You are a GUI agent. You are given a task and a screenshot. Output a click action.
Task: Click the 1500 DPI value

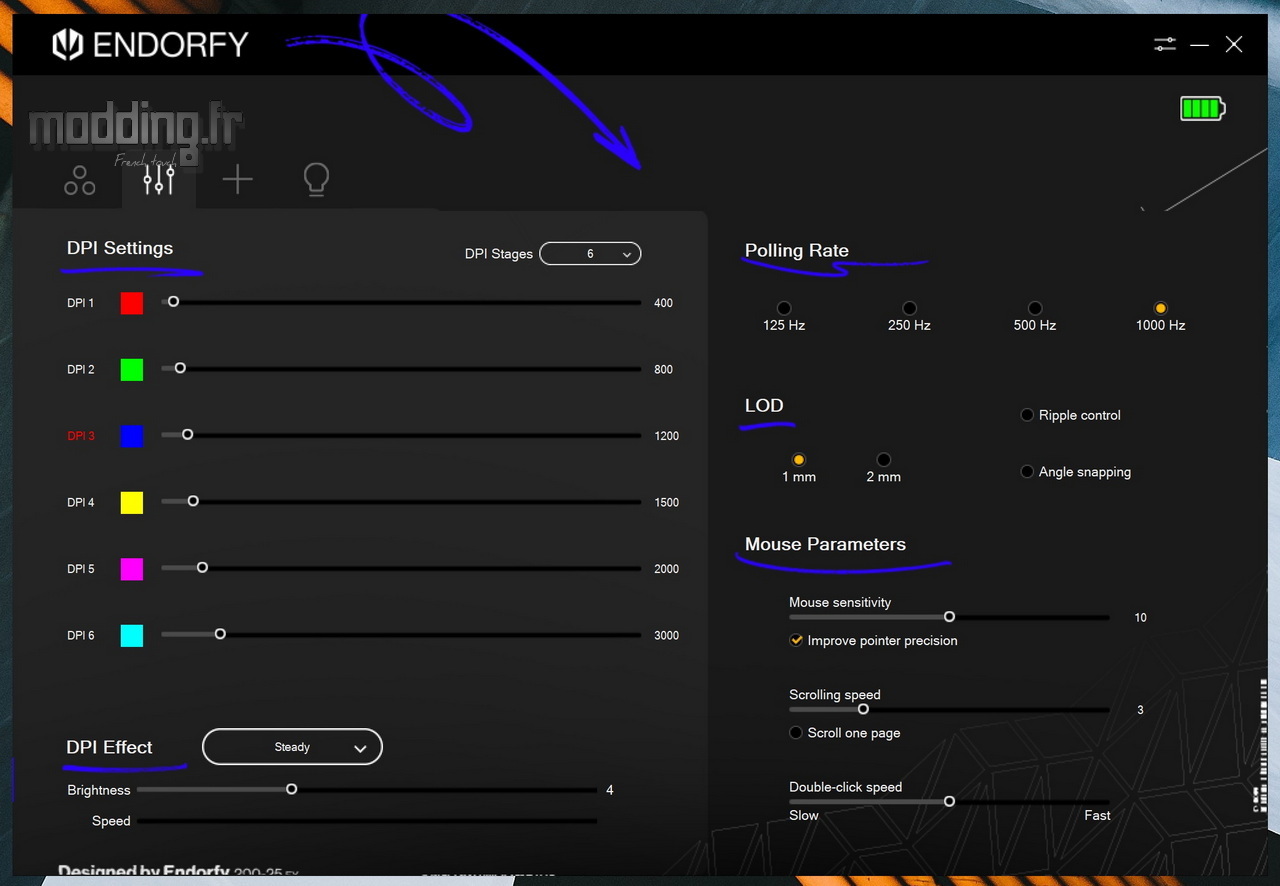coord(666,502)
